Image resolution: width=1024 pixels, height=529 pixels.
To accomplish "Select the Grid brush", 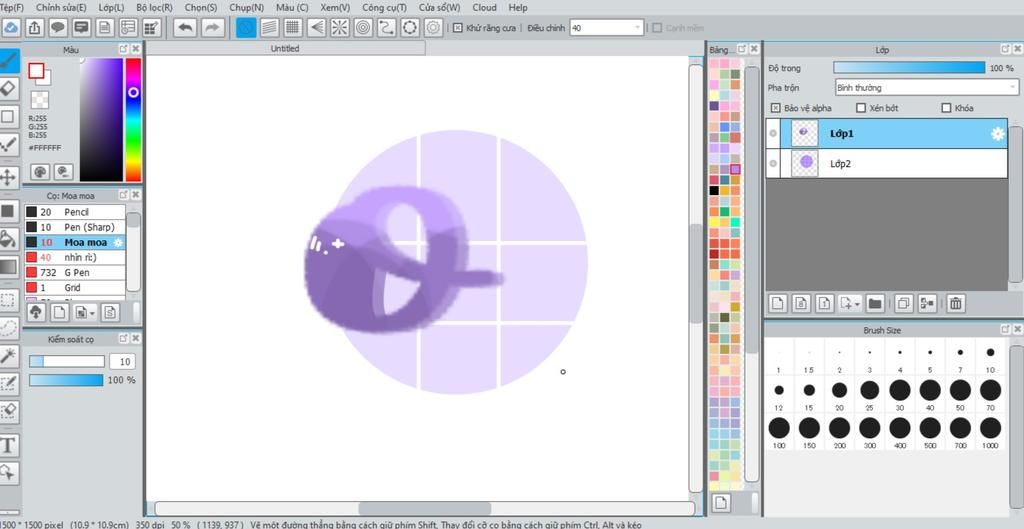I will point(75,287).
